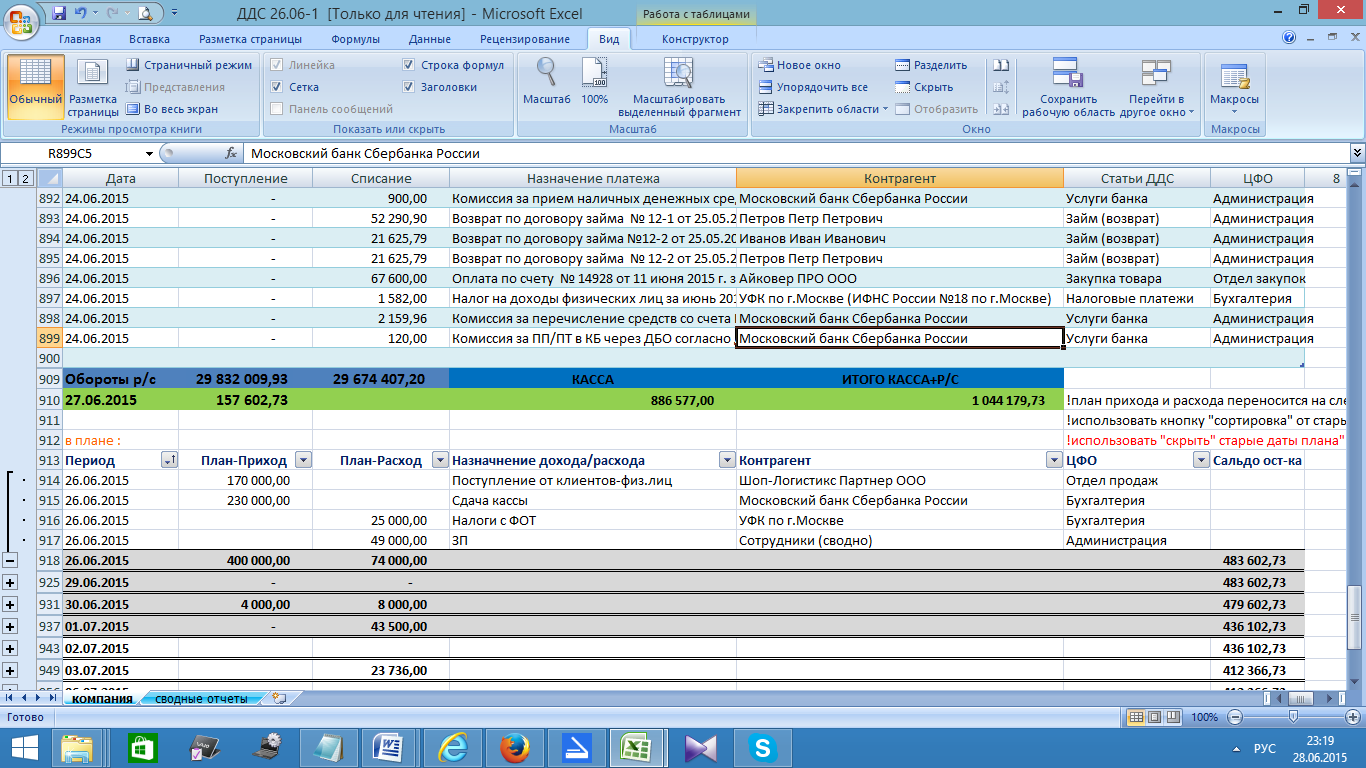Click Упорядочить все

pyautogui.click(x=813, y=87)
